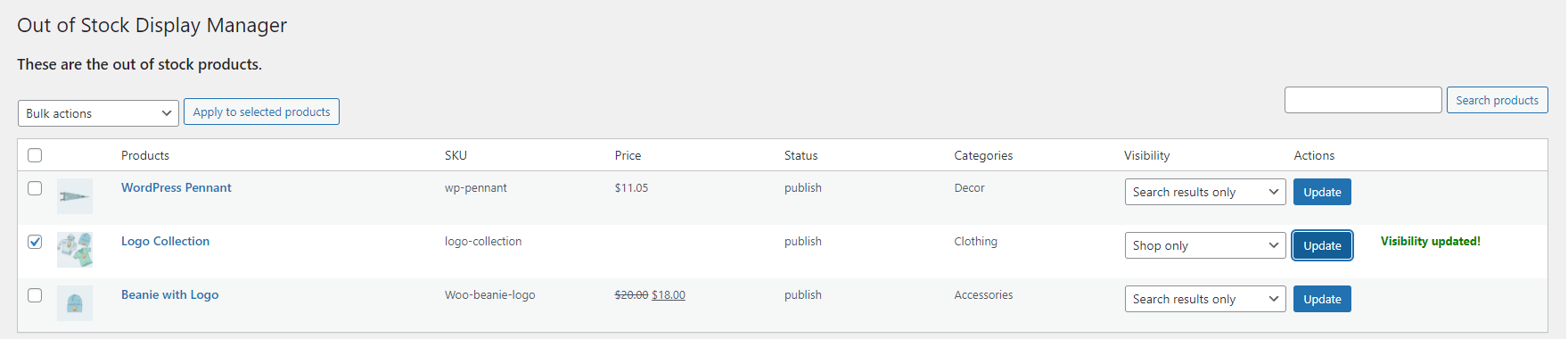
Task: Expand WordPress Pennant visibility dropdown
Action: (x=1205, y=192)
